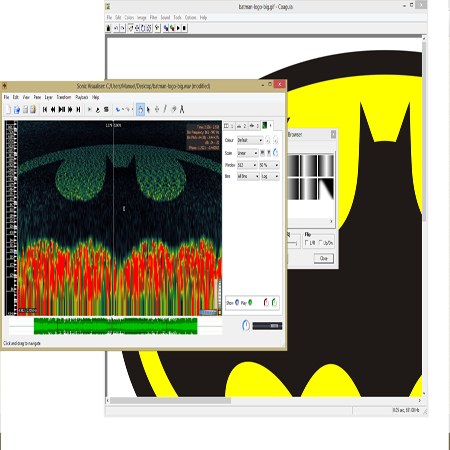Click the dark playback level meter
This screenshot has height=450, width=450.
pos(267,326)
